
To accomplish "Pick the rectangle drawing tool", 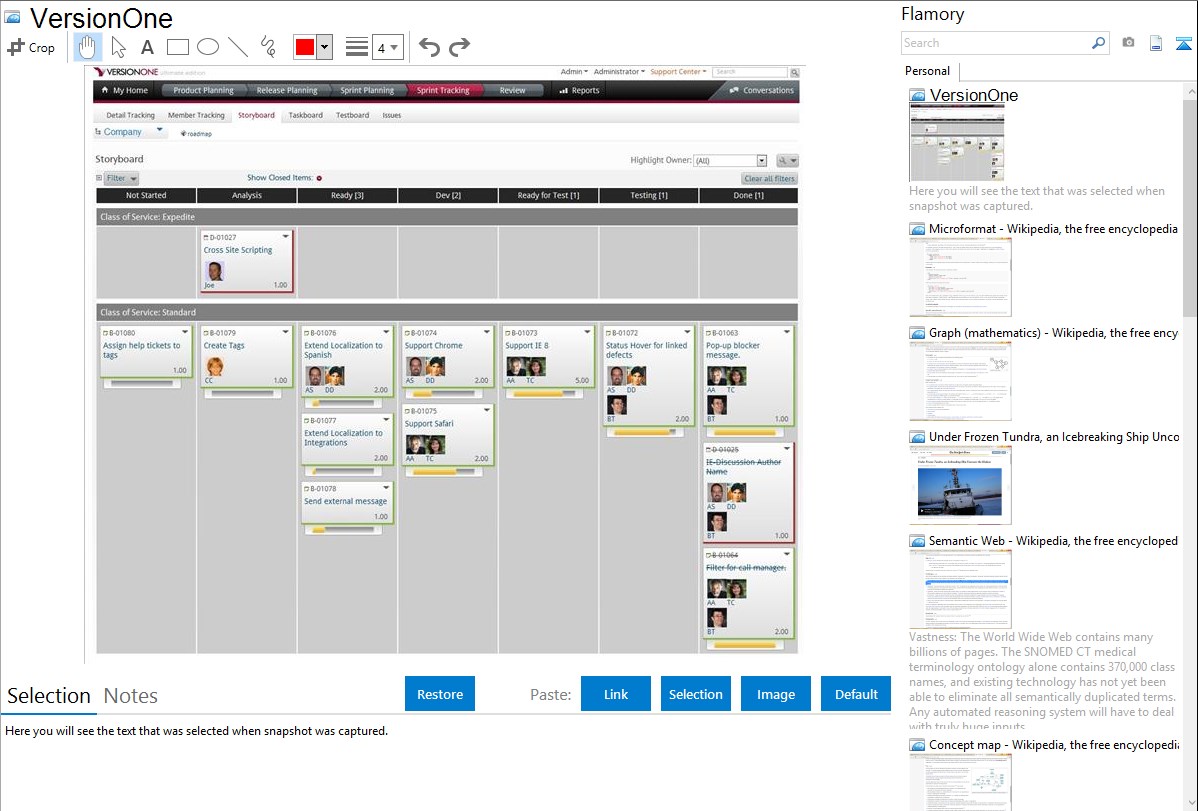I will pyautogui.click(x=177, y=47).
